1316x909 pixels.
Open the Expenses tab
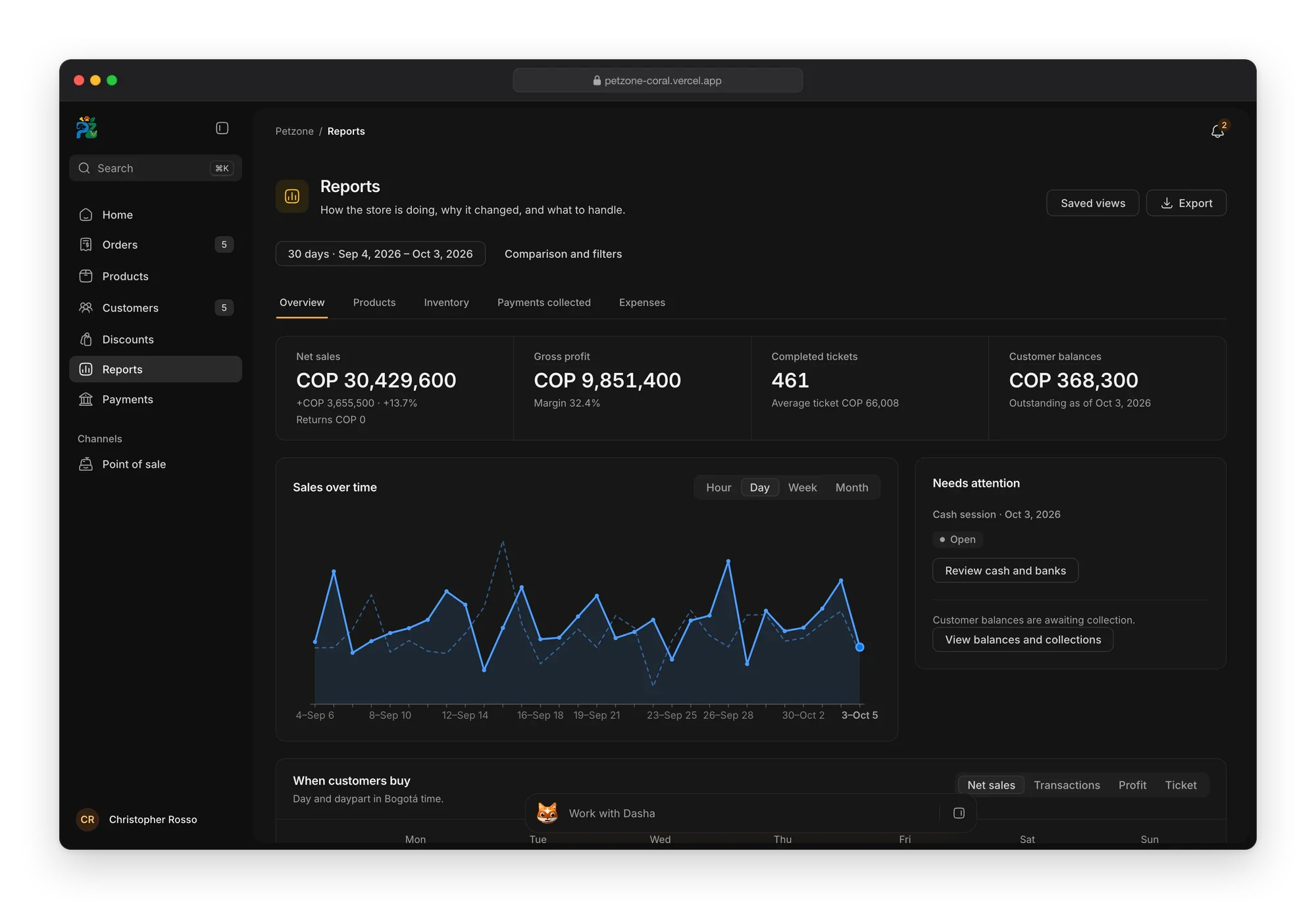tap(642, 303)
